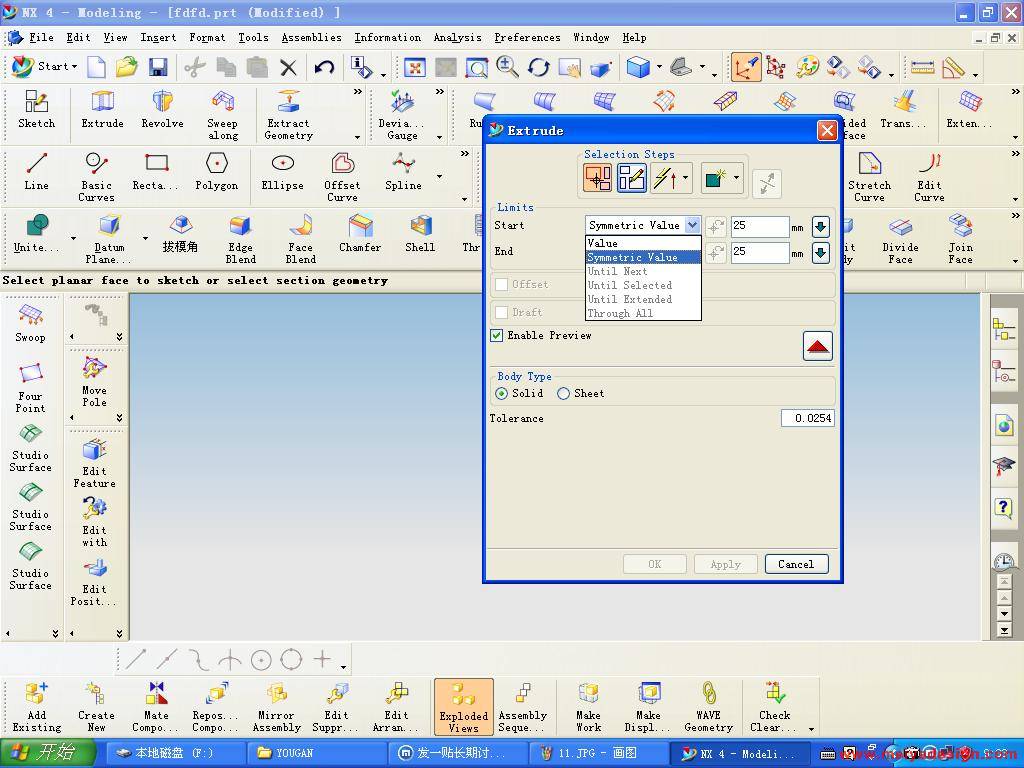Click the Start distance value field

760,226
